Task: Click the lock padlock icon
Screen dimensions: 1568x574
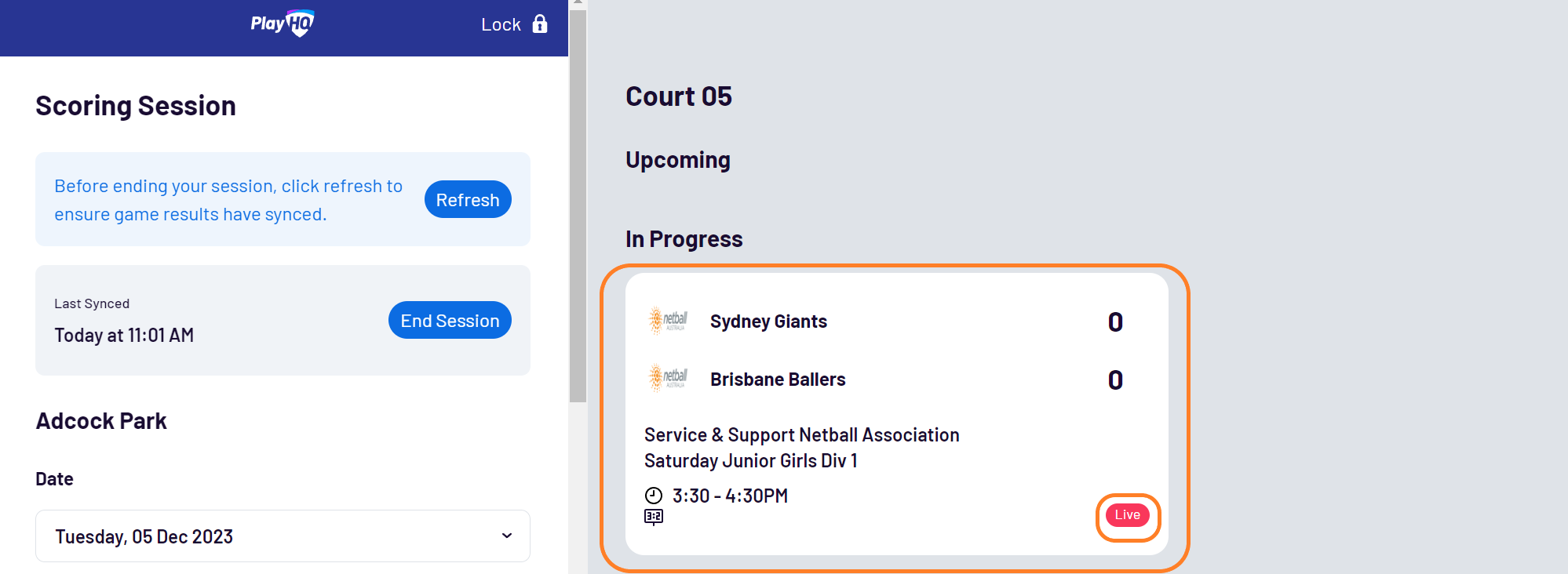Action: coord(540,24)
